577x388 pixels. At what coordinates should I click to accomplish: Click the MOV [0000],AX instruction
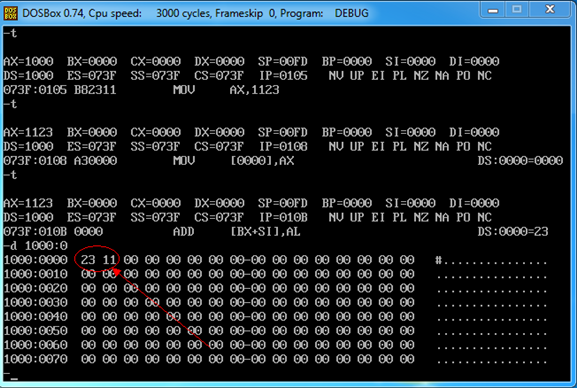[234, 161]
